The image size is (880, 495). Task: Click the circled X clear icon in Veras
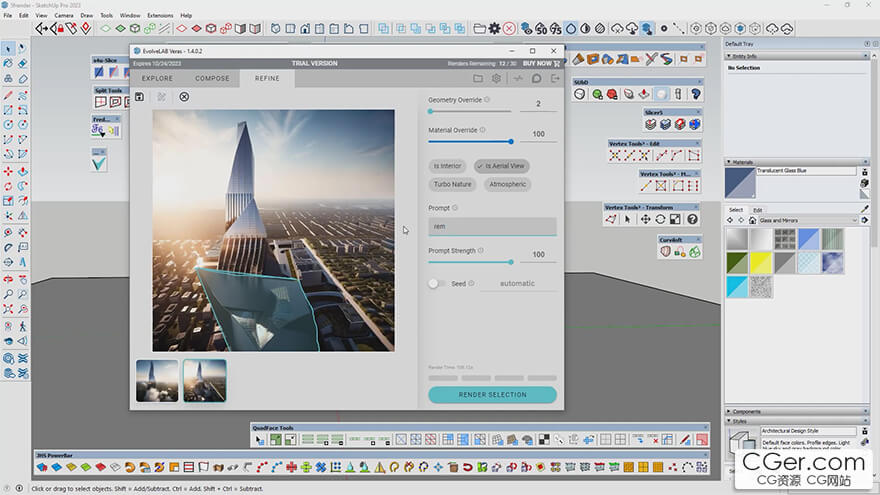184,97
